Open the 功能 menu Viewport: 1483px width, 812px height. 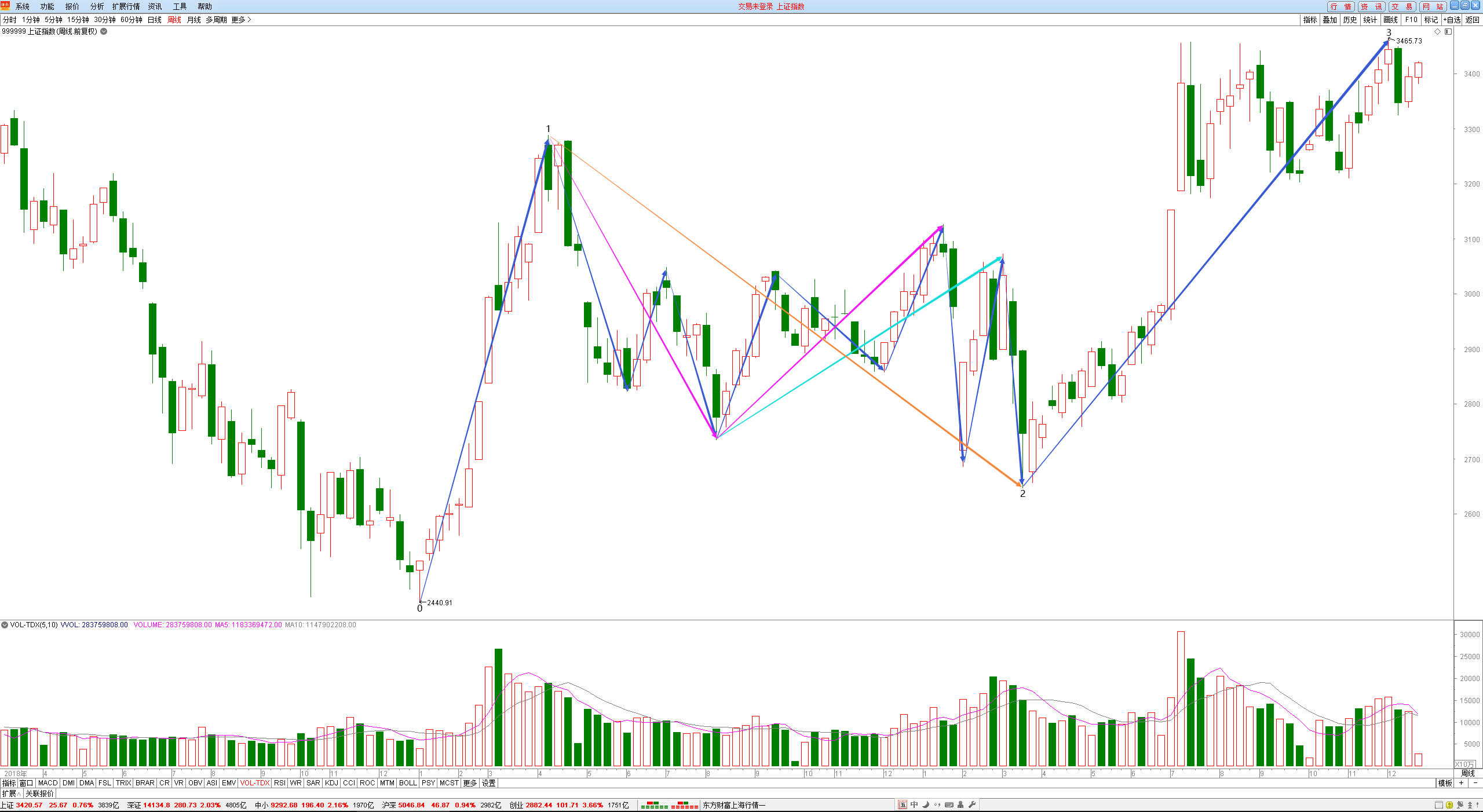click(48, 6)
